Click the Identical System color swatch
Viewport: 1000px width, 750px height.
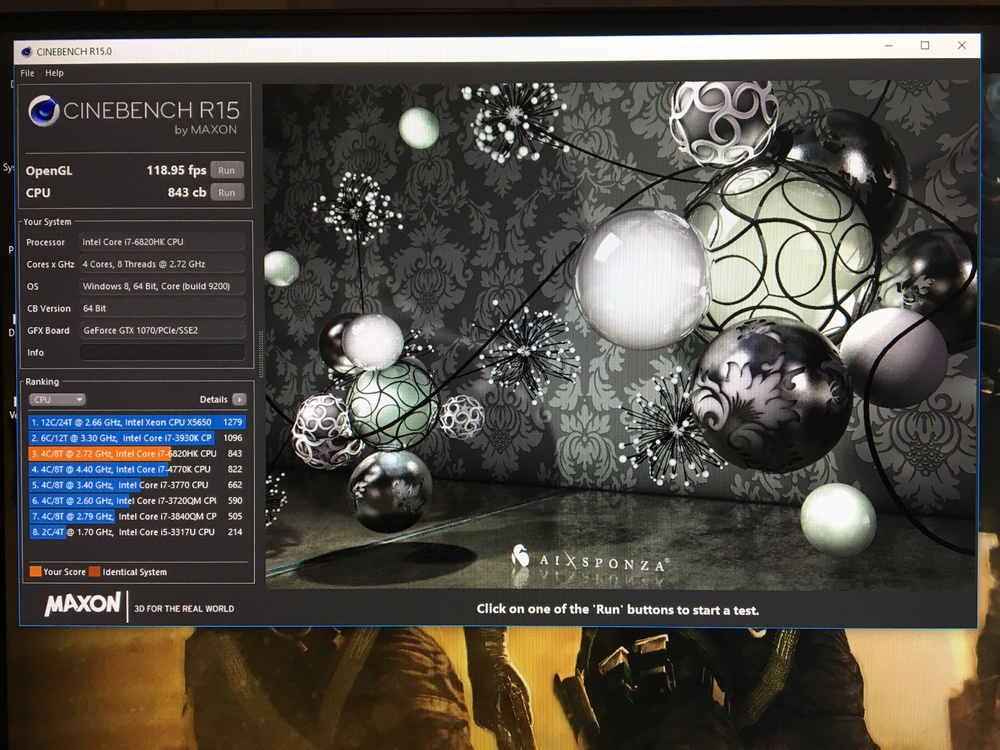(x=94, y=572)
